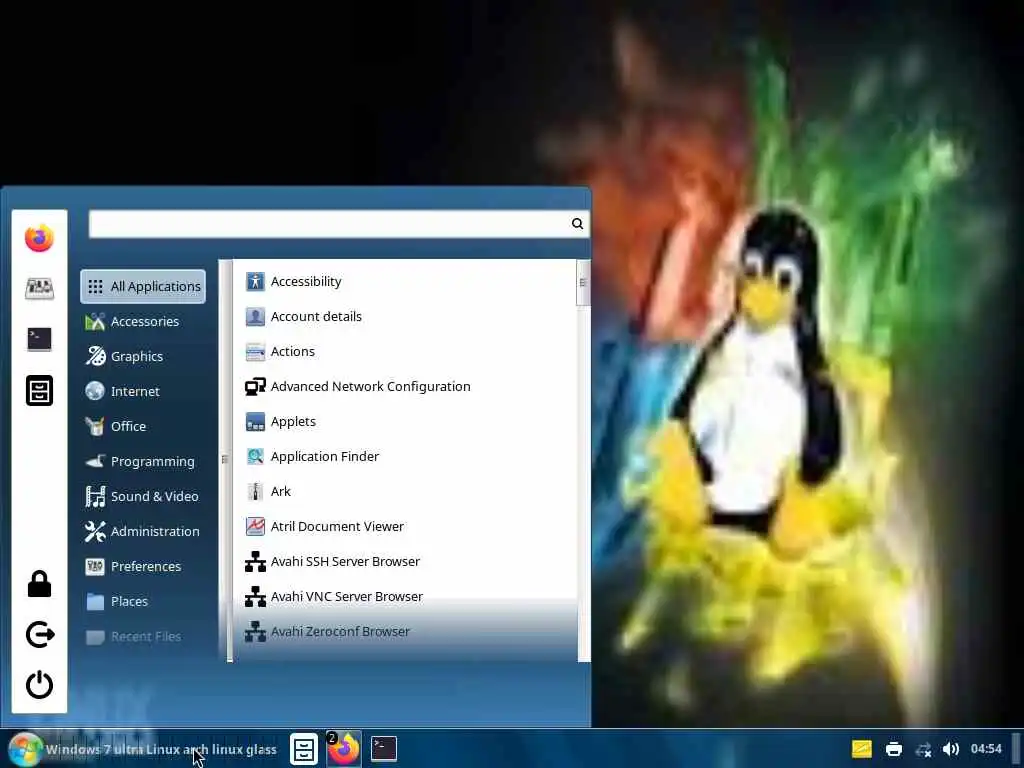Select the Sound & Video category
1024x768 pixels.
coord(143,496)
